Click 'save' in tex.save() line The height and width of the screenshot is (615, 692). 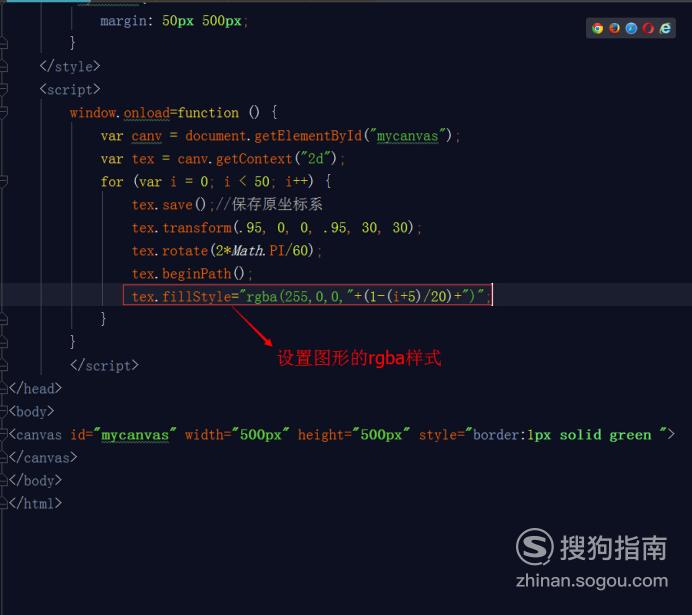tap(177, 205)
